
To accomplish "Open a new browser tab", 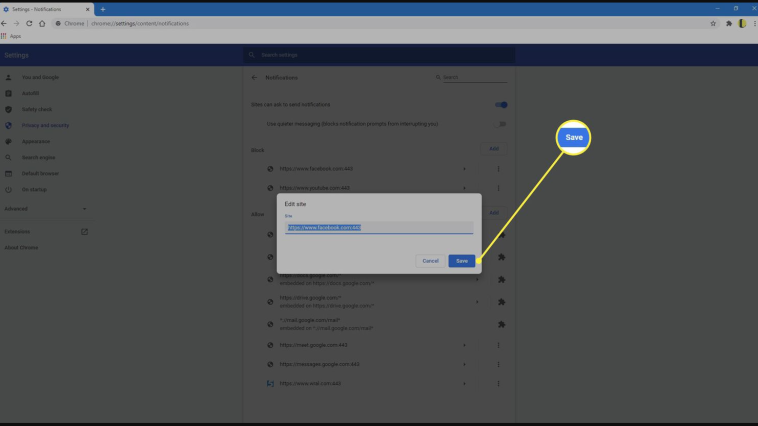I will click(x=102, y=9).
